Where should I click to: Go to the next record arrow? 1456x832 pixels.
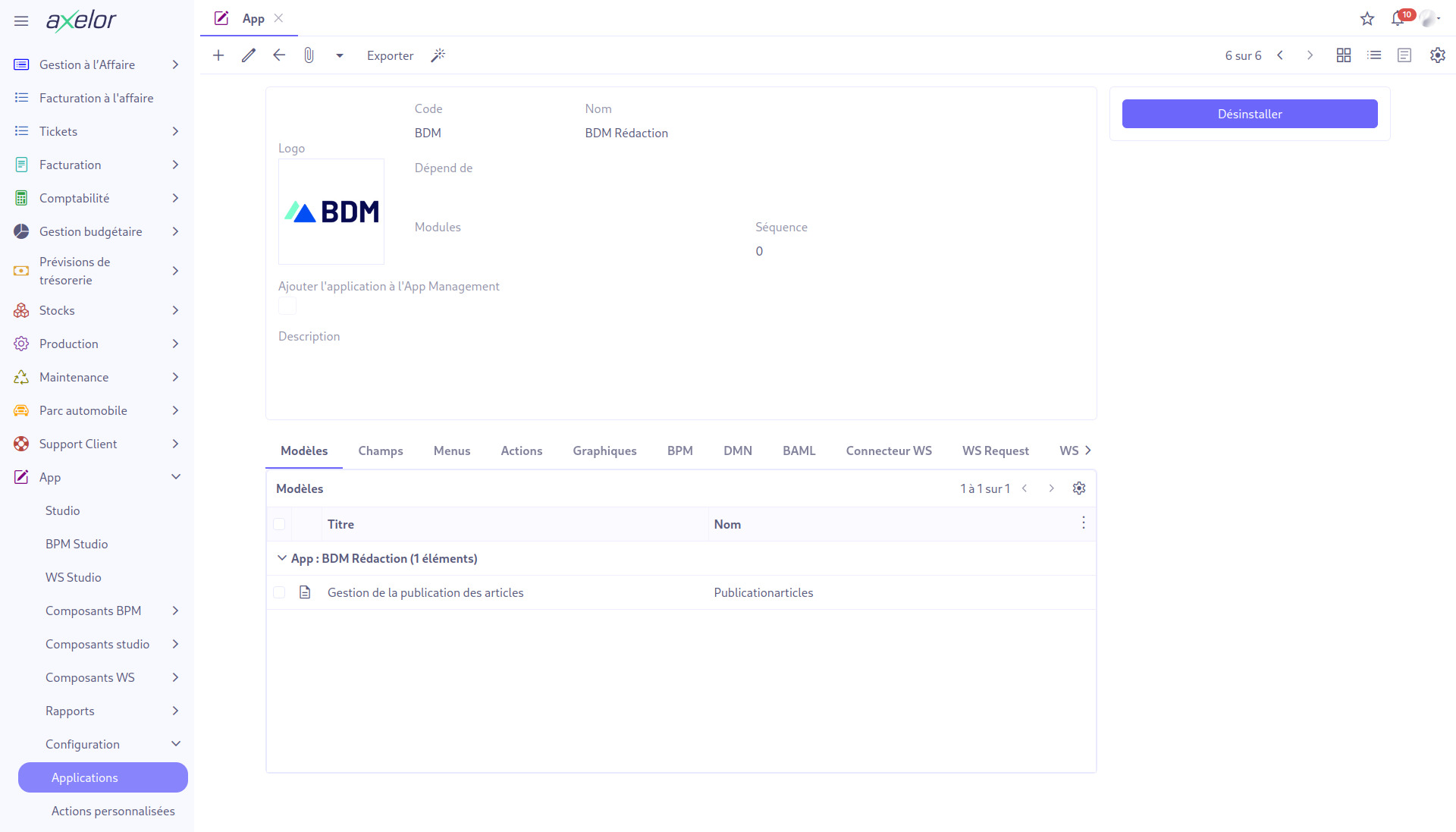(1310, 55)
